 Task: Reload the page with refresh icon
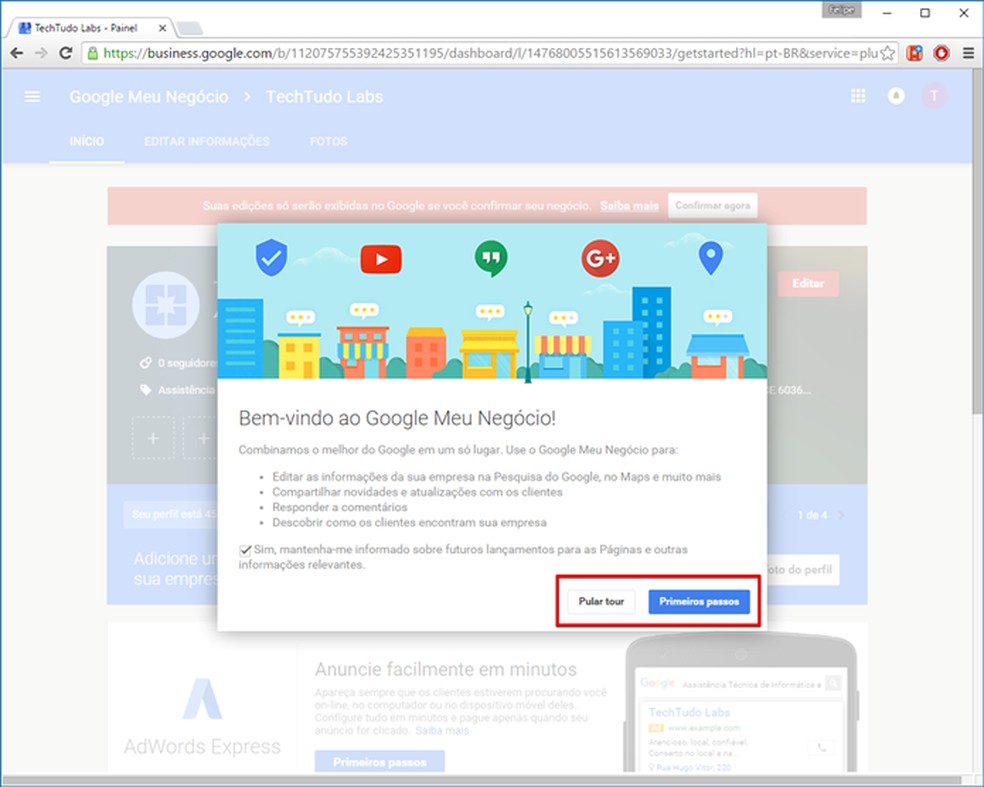65,53
